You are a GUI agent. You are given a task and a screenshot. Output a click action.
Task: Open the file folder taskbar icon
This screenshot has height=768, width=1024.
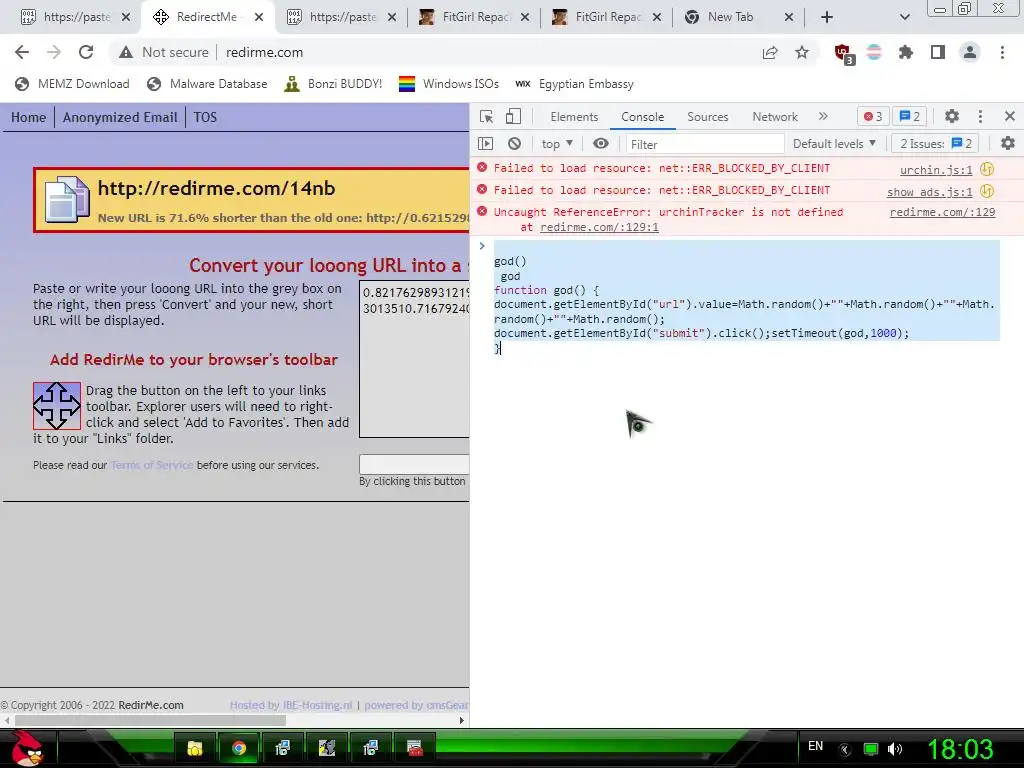click(x=195, y=748)
